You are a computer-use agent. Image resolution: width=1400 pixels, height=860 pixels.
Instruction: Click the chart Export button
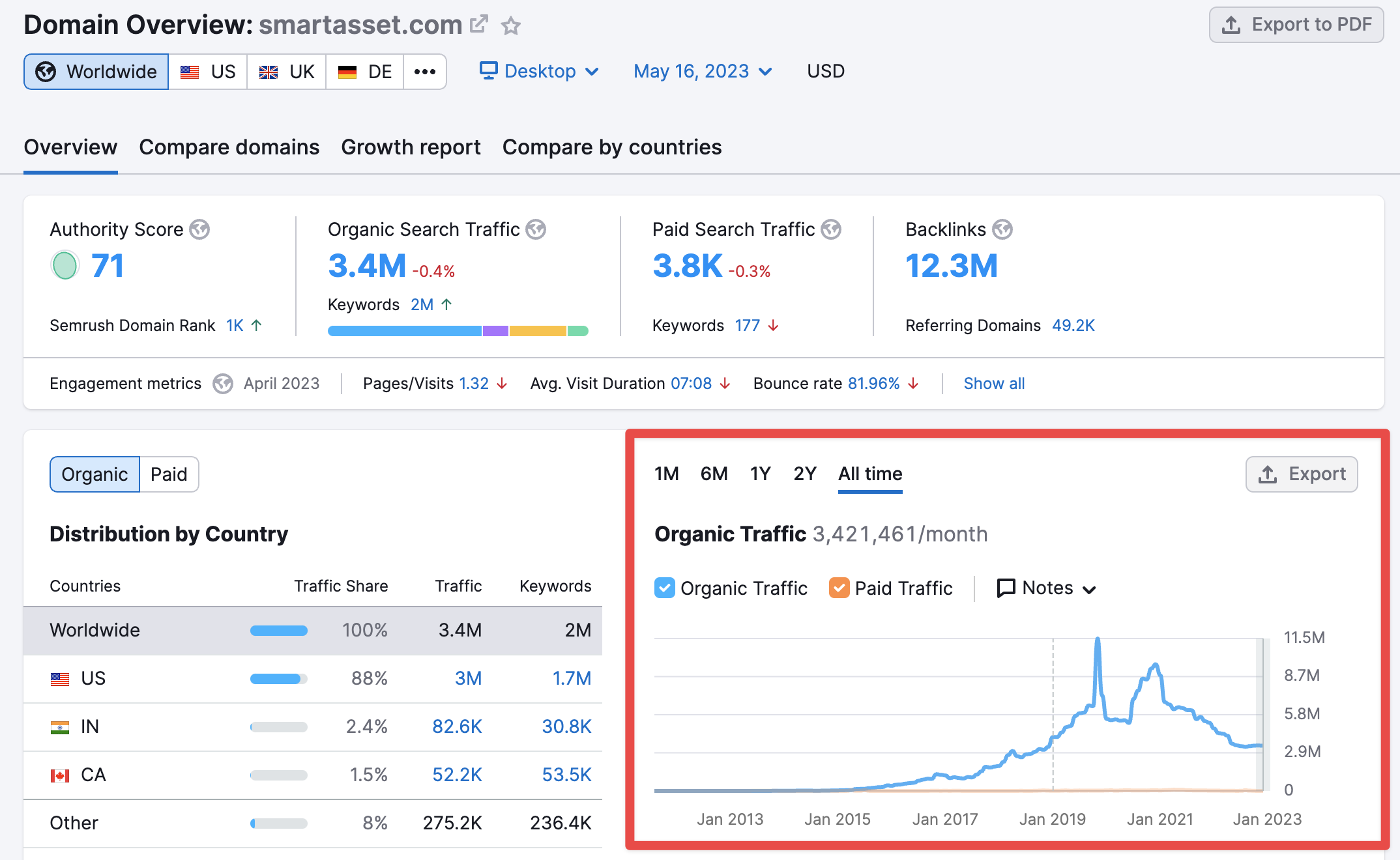point(1302,474)
